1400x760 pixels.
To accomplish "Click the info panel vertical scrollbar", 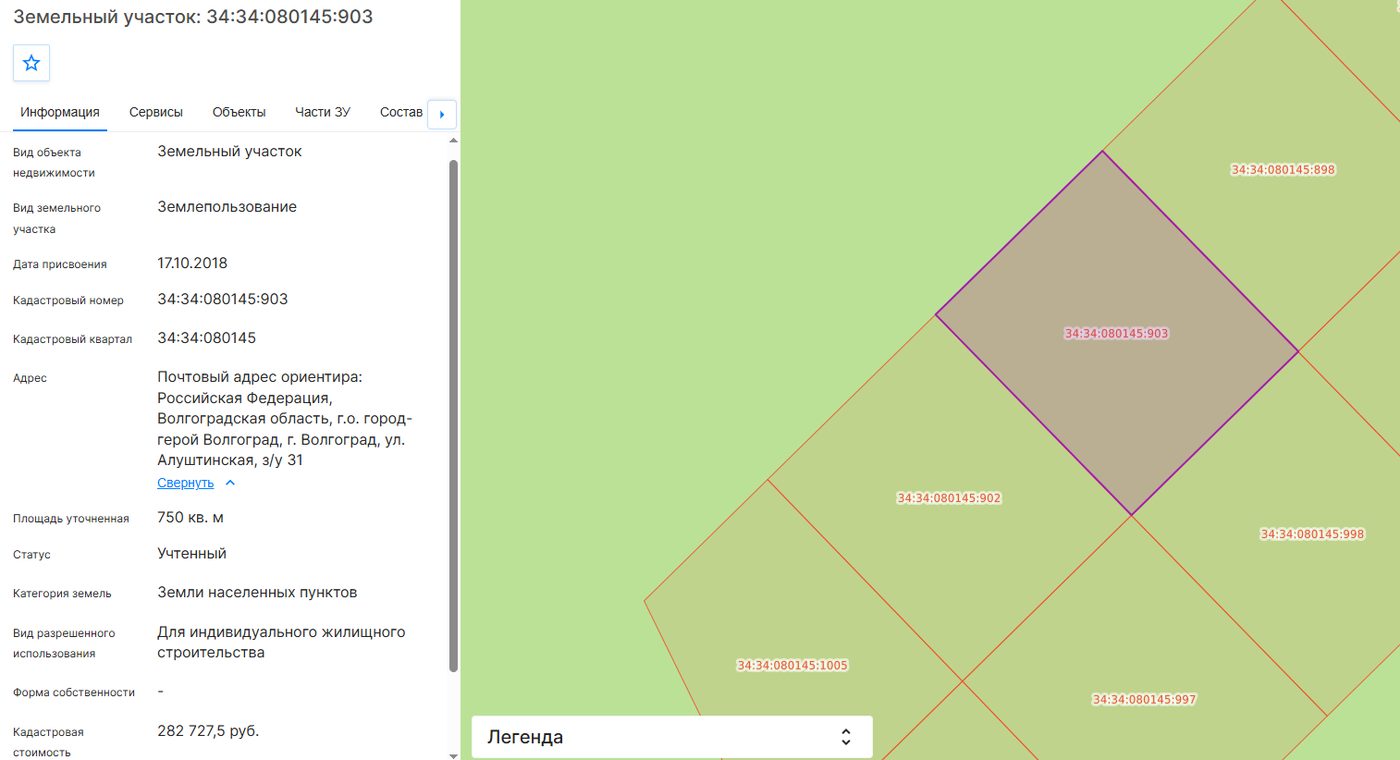I will pyautogui.click(x=453, y=415).
